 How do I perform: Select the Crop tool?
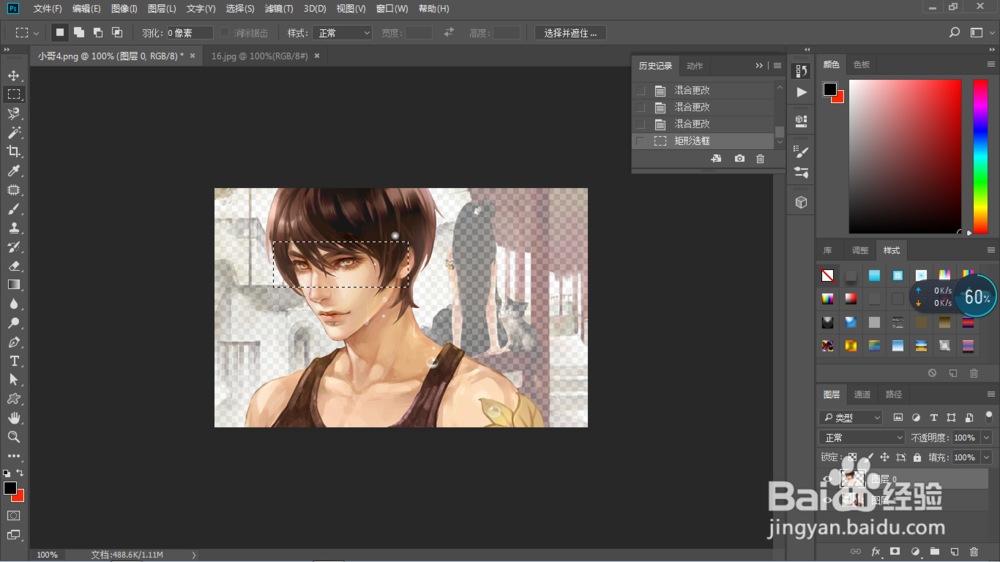[13, 152]
